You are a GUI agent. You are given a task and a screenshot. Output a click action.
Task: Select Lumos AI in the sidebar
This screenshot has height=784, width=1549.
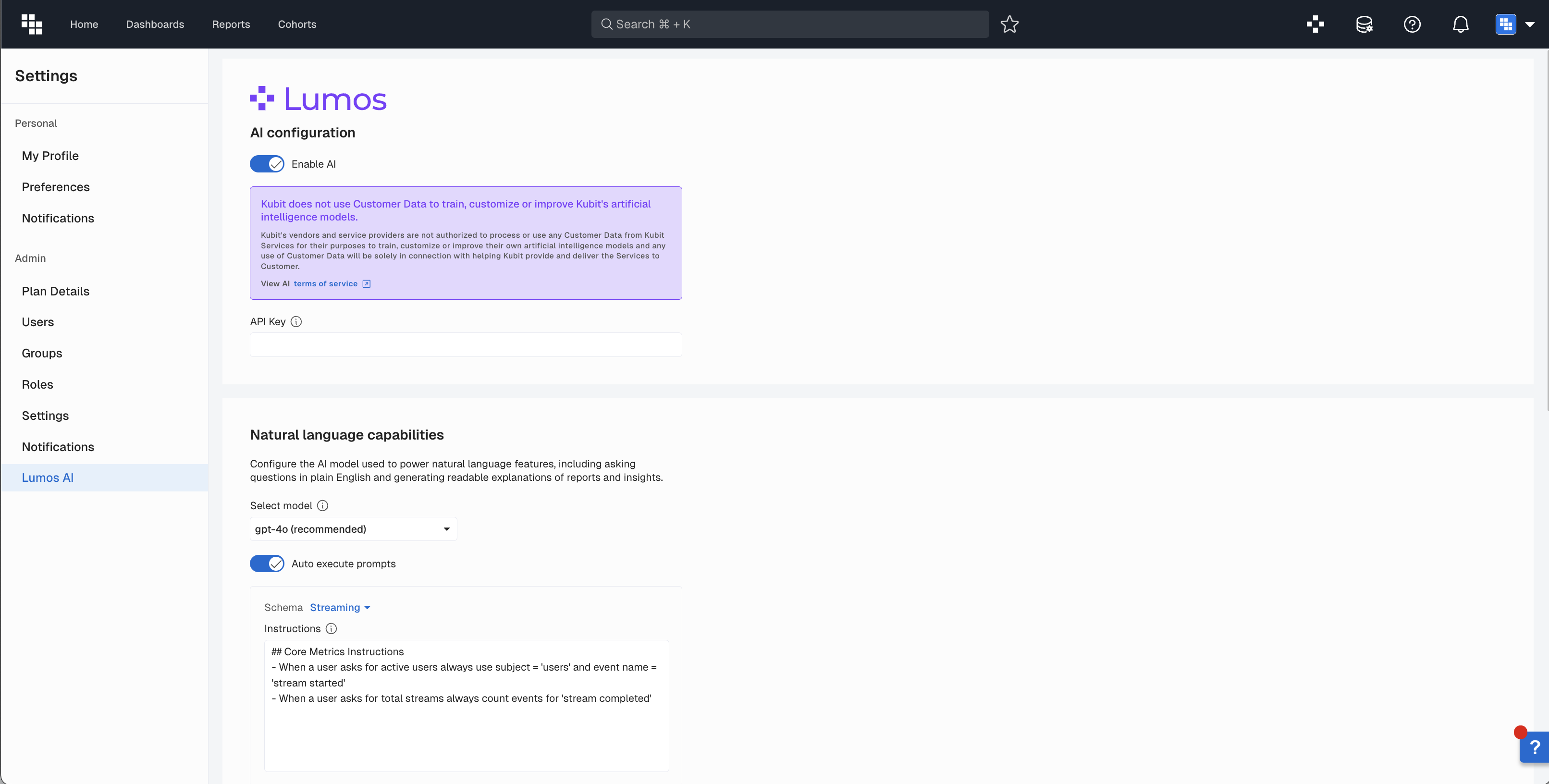click(x=105, y=478)
